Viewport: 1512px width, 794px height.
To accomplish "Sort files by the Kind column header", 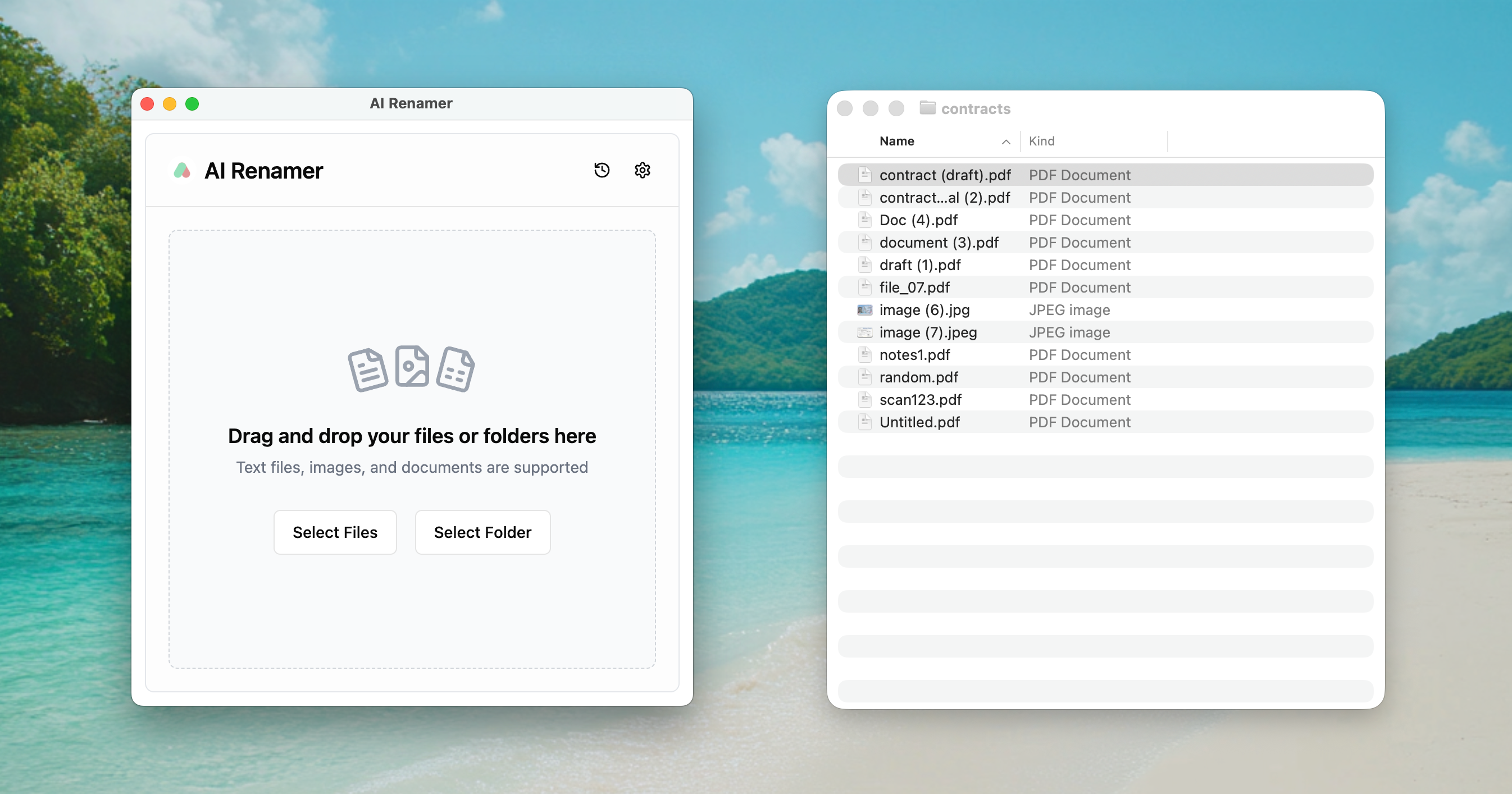I will pyautogui.click(x=1041, y=142).
